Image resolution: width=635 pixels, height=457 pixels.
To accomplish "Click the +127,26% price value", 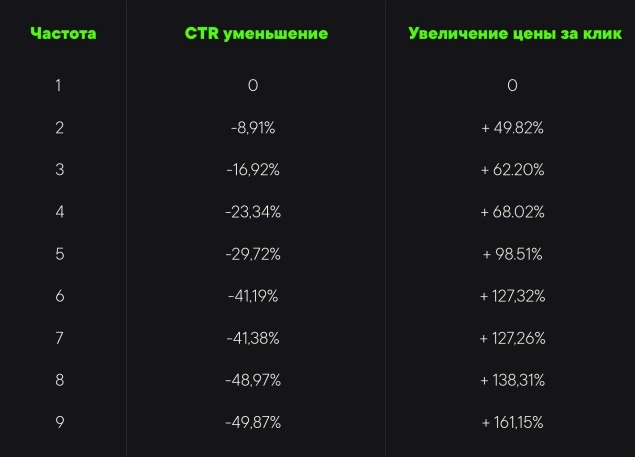I will point(512,338).
